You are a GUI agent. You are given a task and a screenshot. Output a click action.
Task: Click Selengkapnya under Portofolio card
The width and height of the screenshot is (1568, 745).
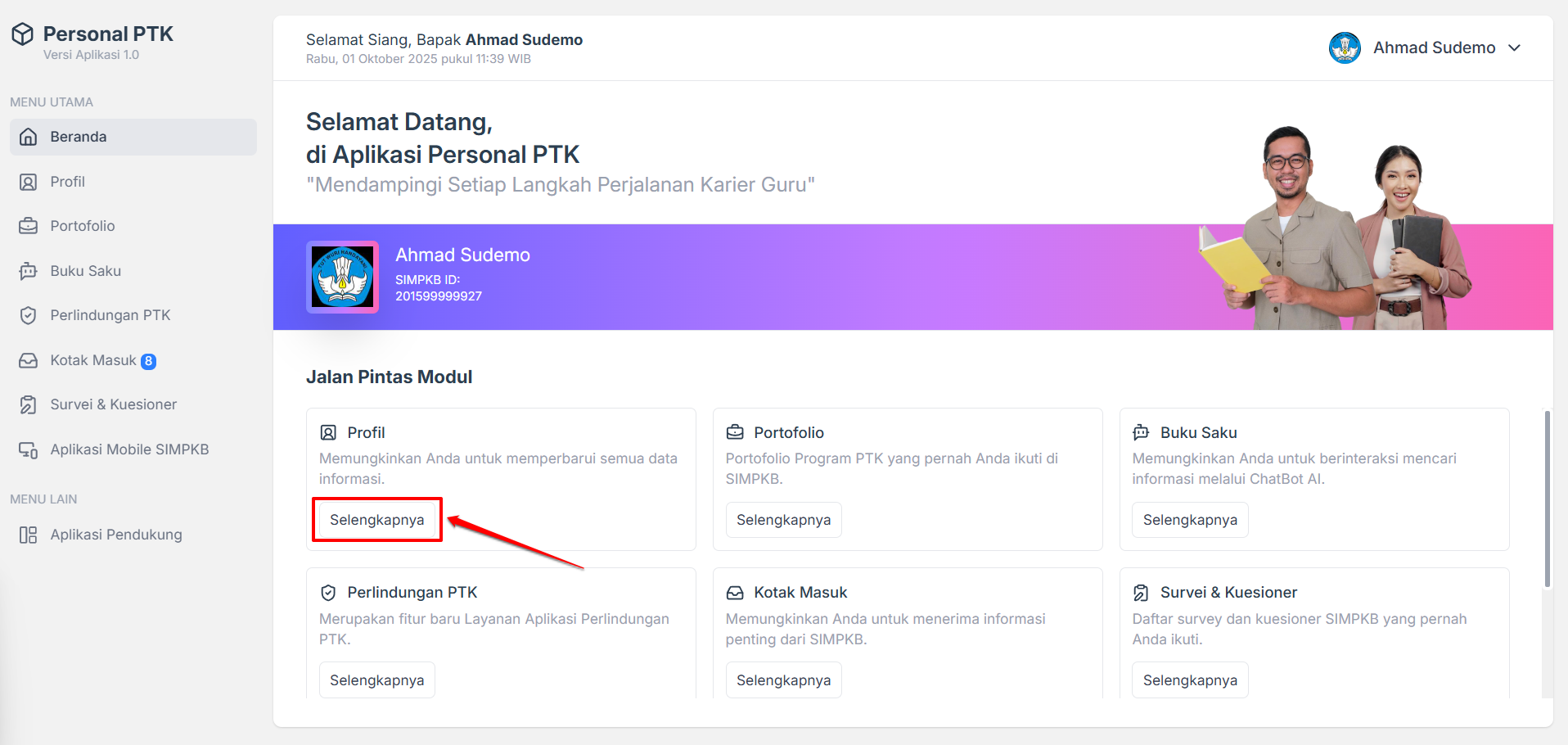pyautogui.click(x=783, y=520)
